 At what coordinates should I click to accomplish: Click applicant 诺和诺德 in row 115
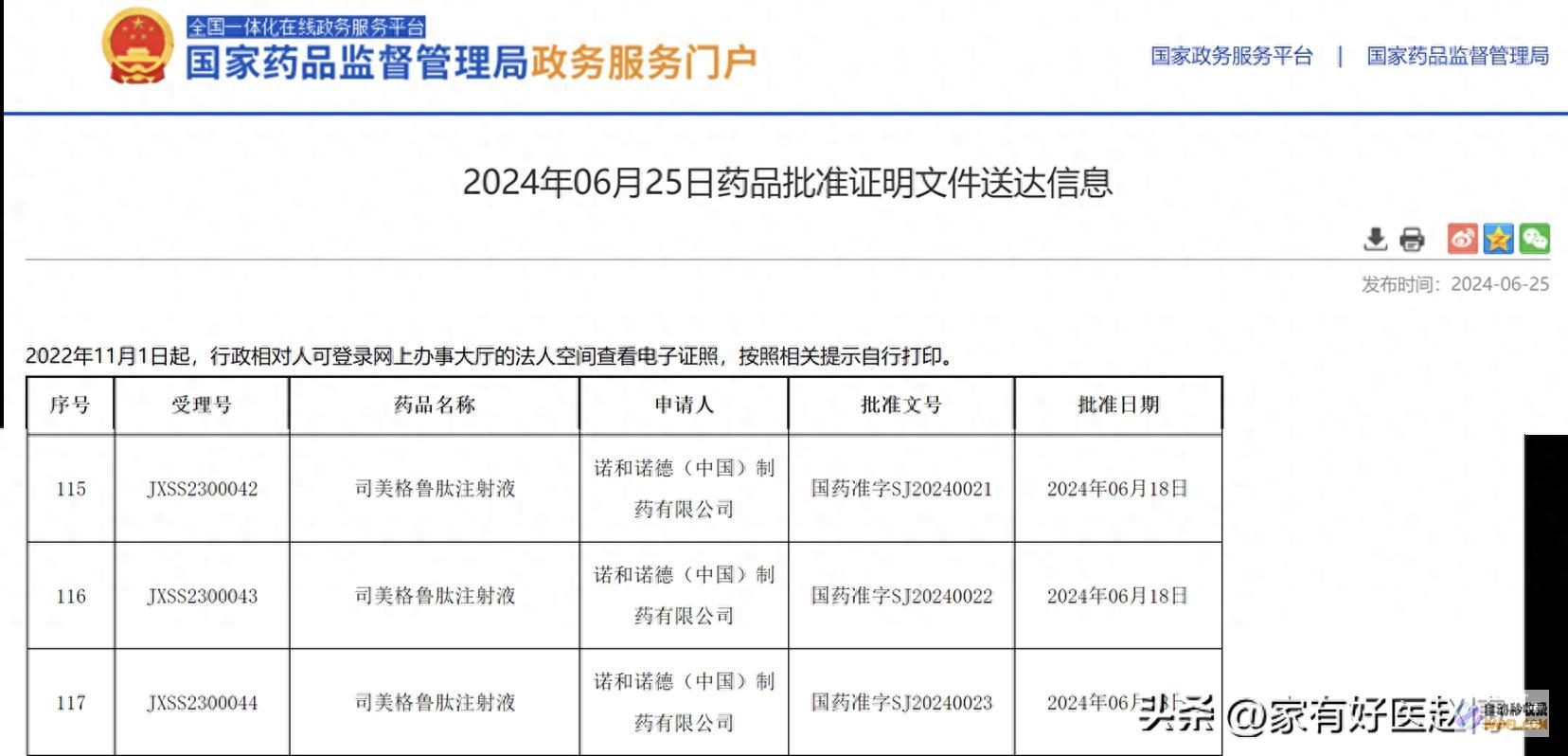(x=684, y=488)
